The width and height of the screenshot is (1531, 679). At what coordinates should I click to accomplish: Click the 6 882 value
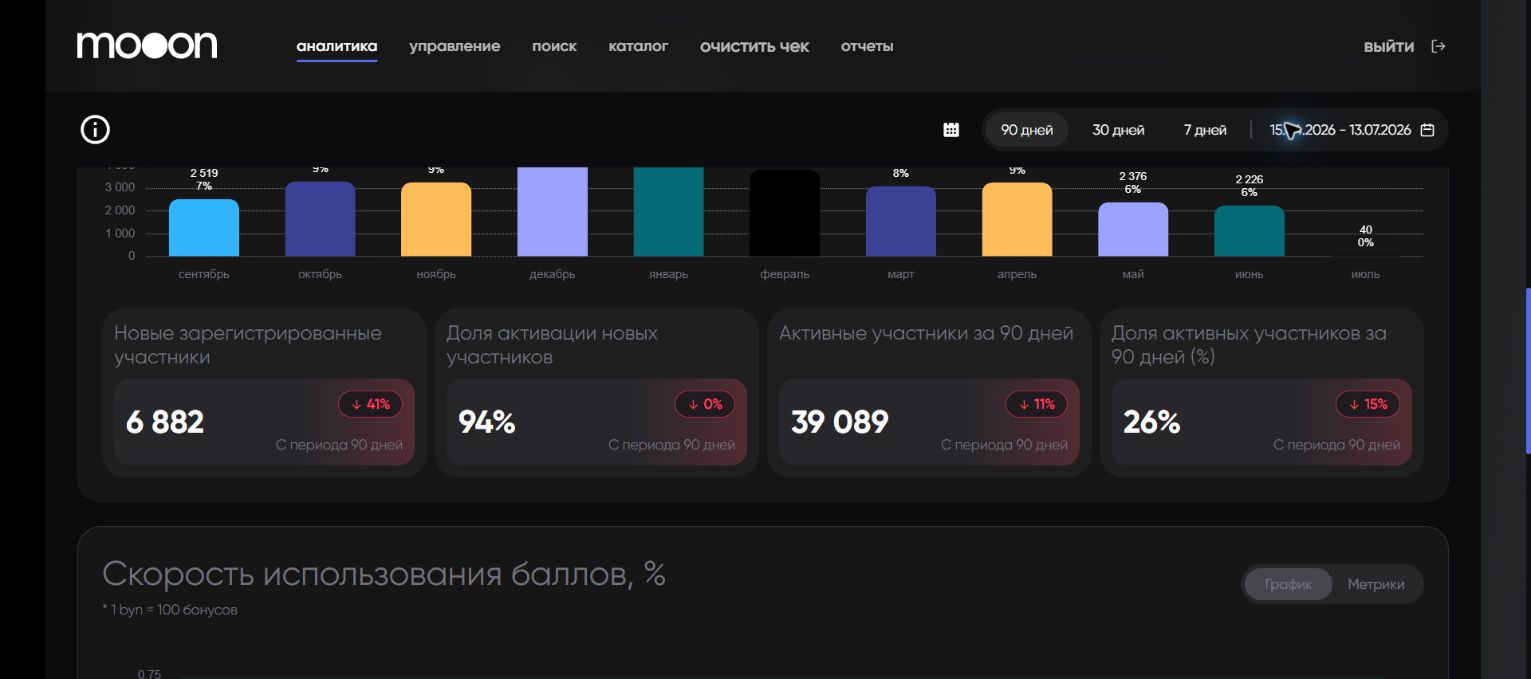(165, 422)
